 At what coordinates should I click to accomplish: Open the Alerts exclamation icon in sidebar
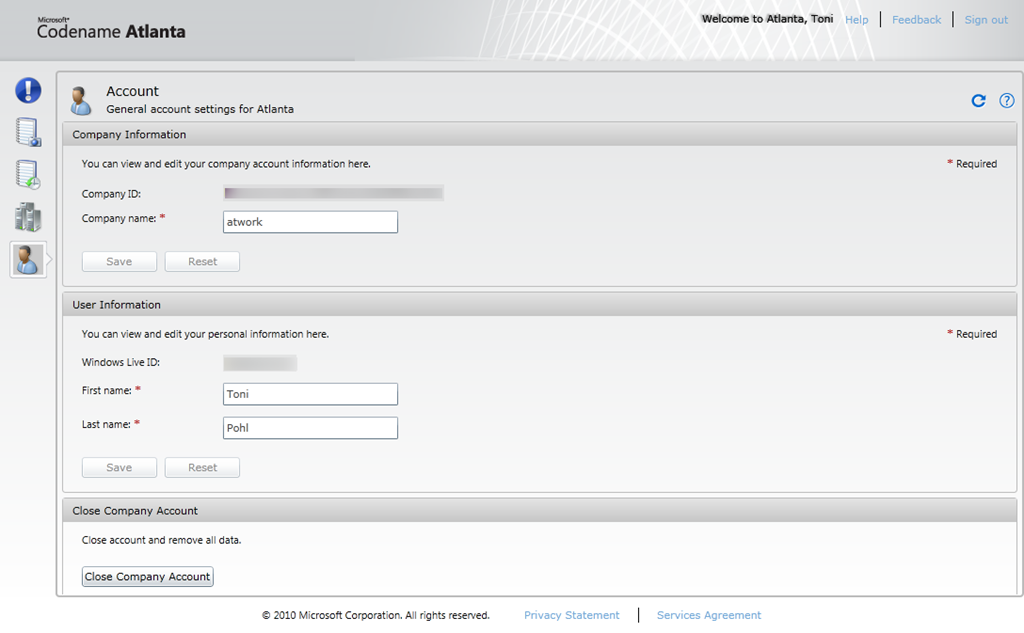point(28,90)
